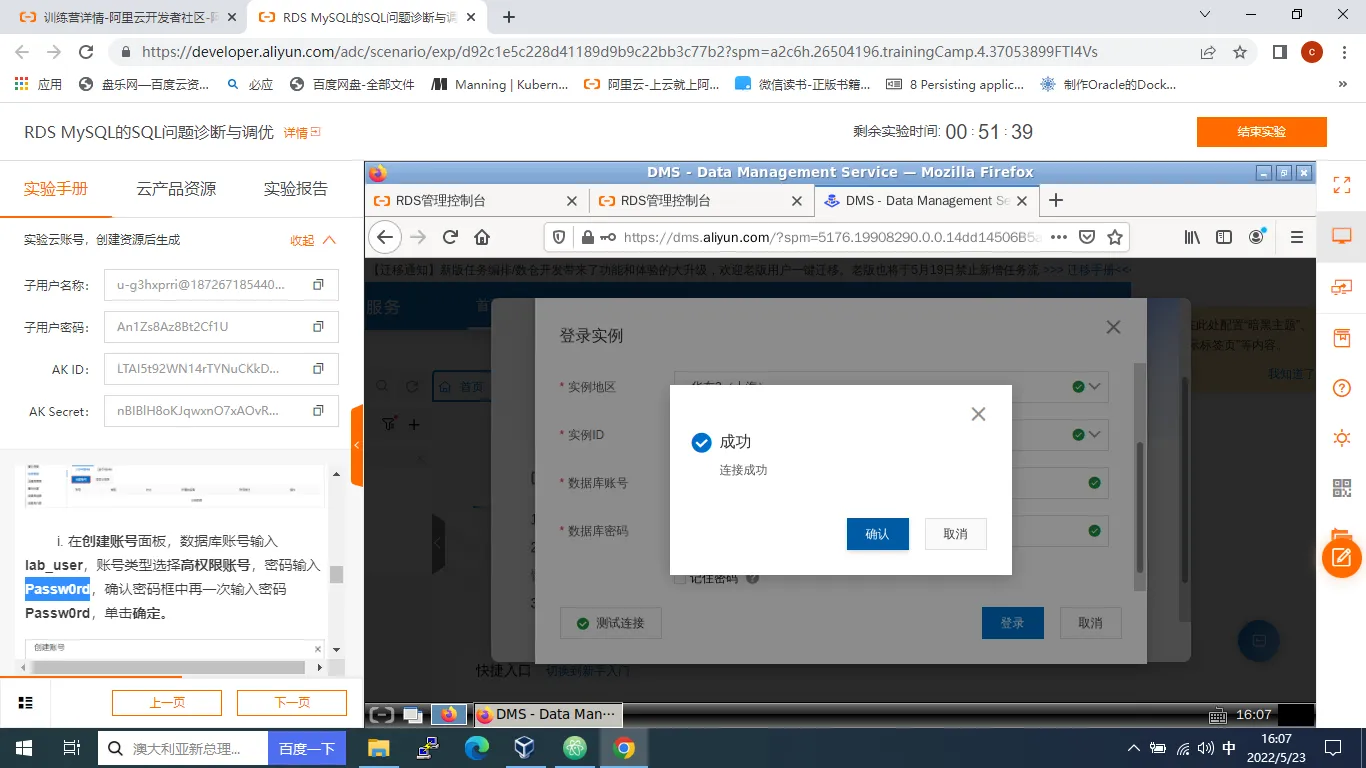The image size is (1366, 768).
Task: Click 百度一下 button in taskbar
Action: point(306,748)
